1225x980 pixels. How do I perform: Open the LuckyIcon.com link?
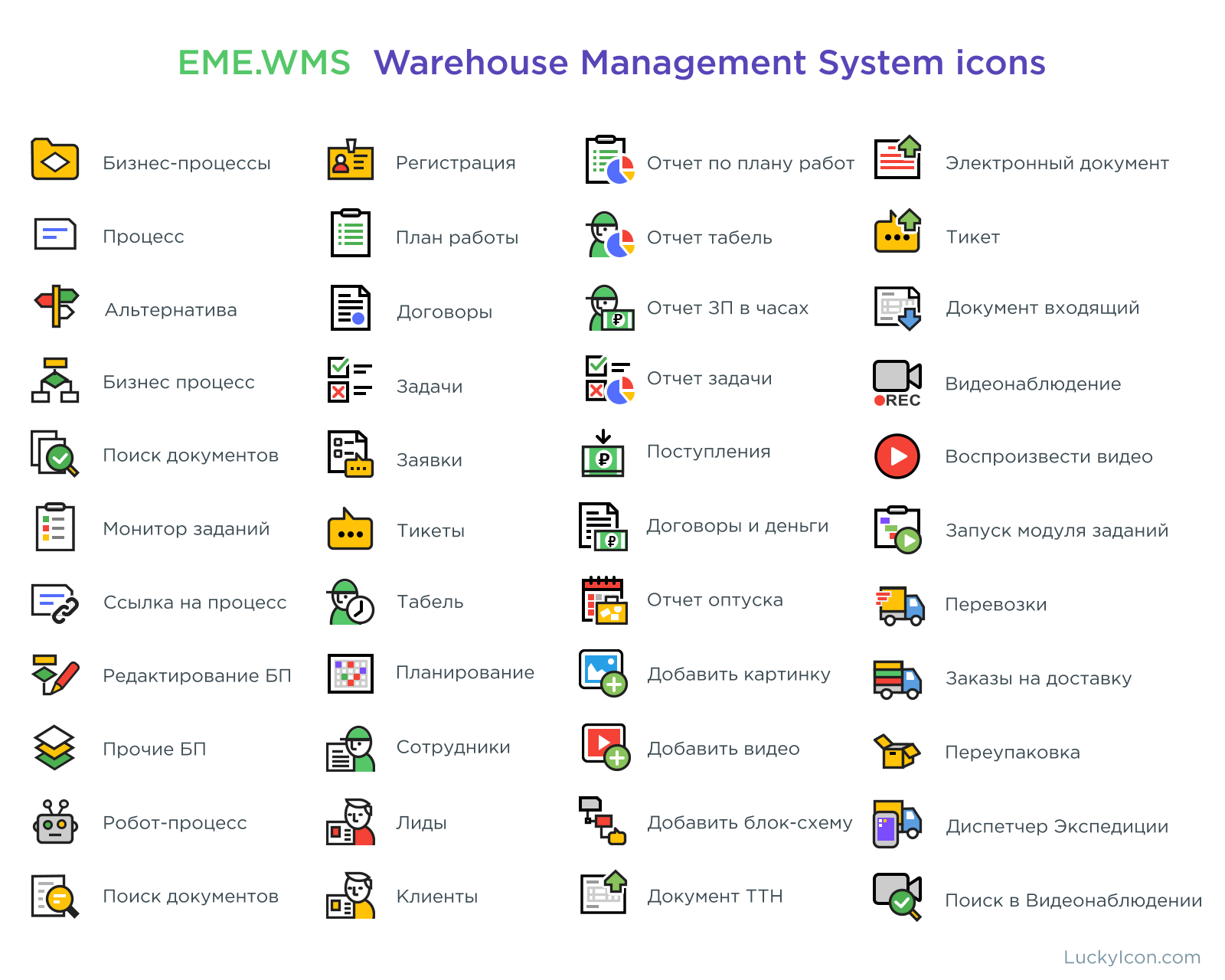[x=1132, y=957]
